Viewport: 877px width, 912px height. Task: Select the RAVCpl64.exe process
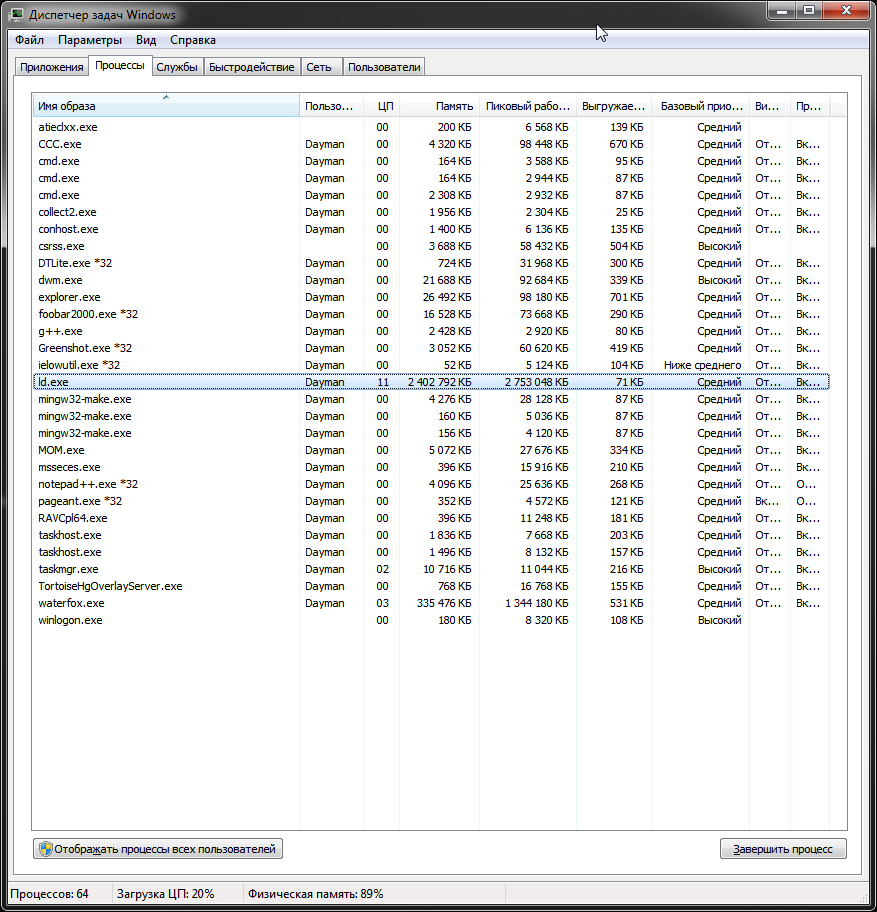431,518
